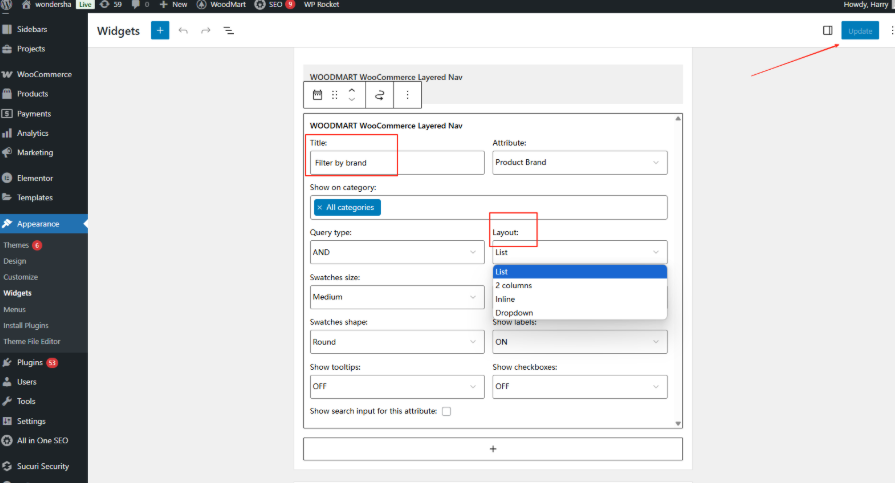Select the 2 columns layout option
The image size is (895, 483).
click(x=514, y=285)
